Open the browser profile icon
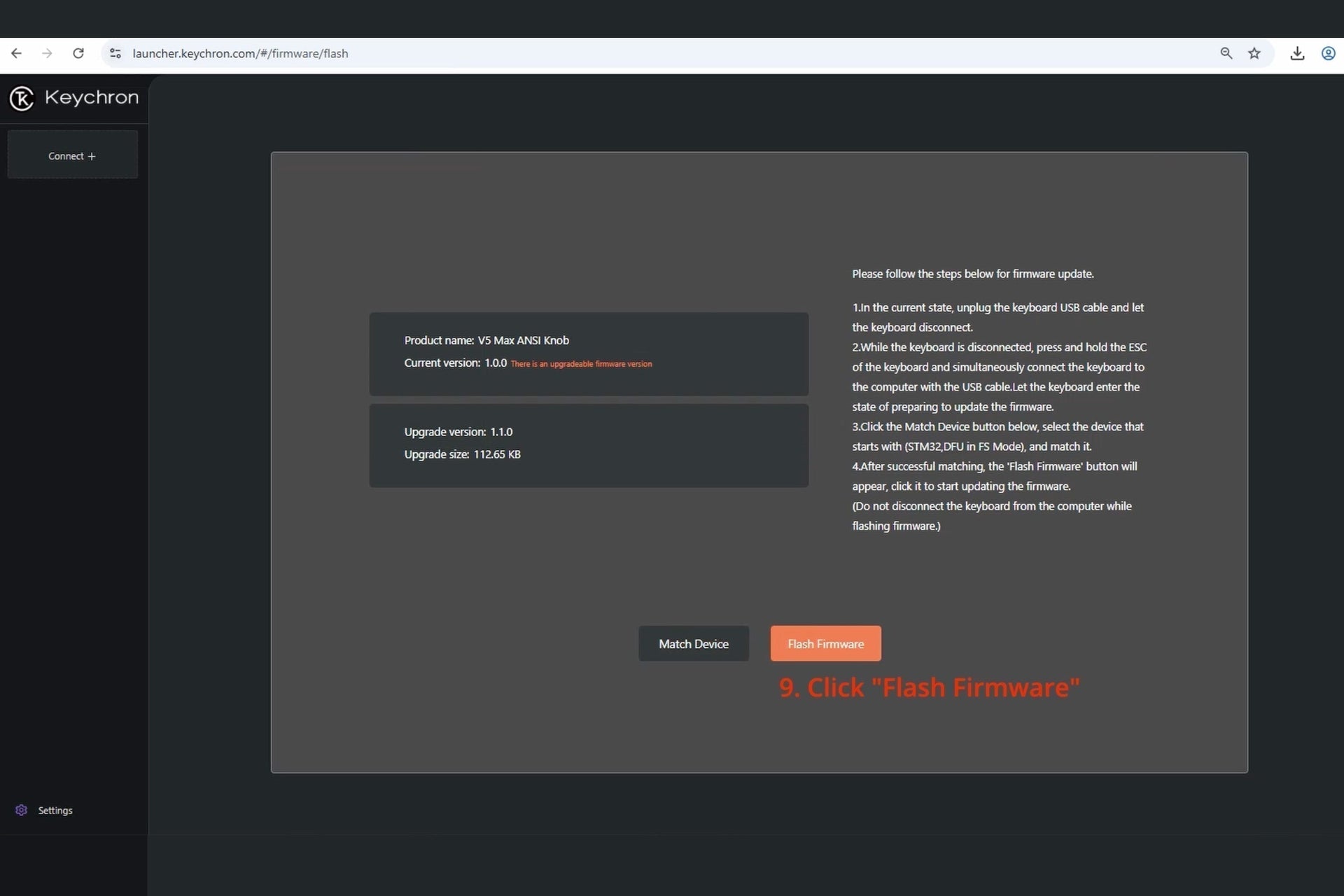 [x=1328, y=53]
